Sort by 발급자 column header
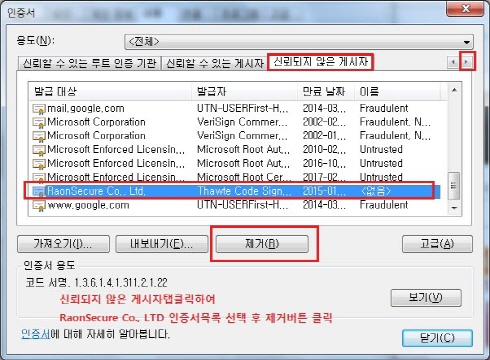490x360 pixels. coord(244,91)
